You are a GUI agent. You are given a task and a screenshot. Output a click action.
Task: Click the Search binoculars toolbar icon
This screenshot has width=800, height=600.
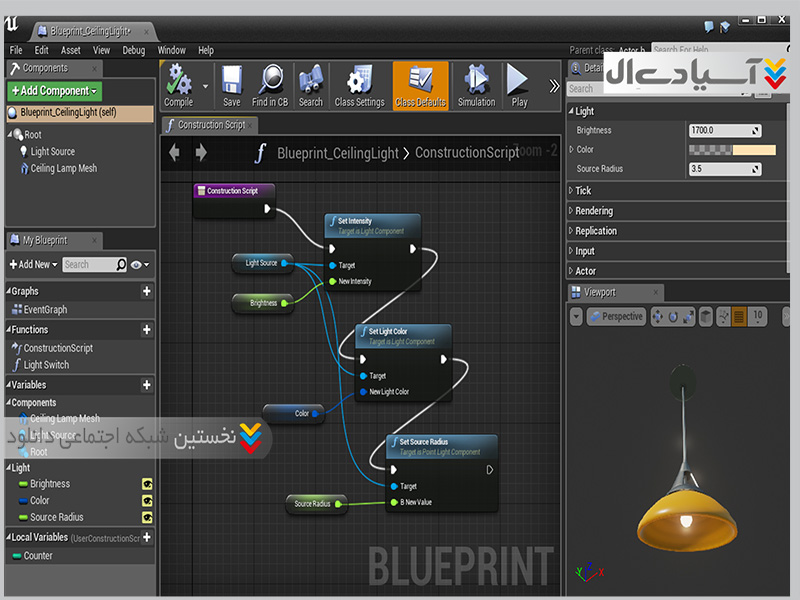click(311, 81)
